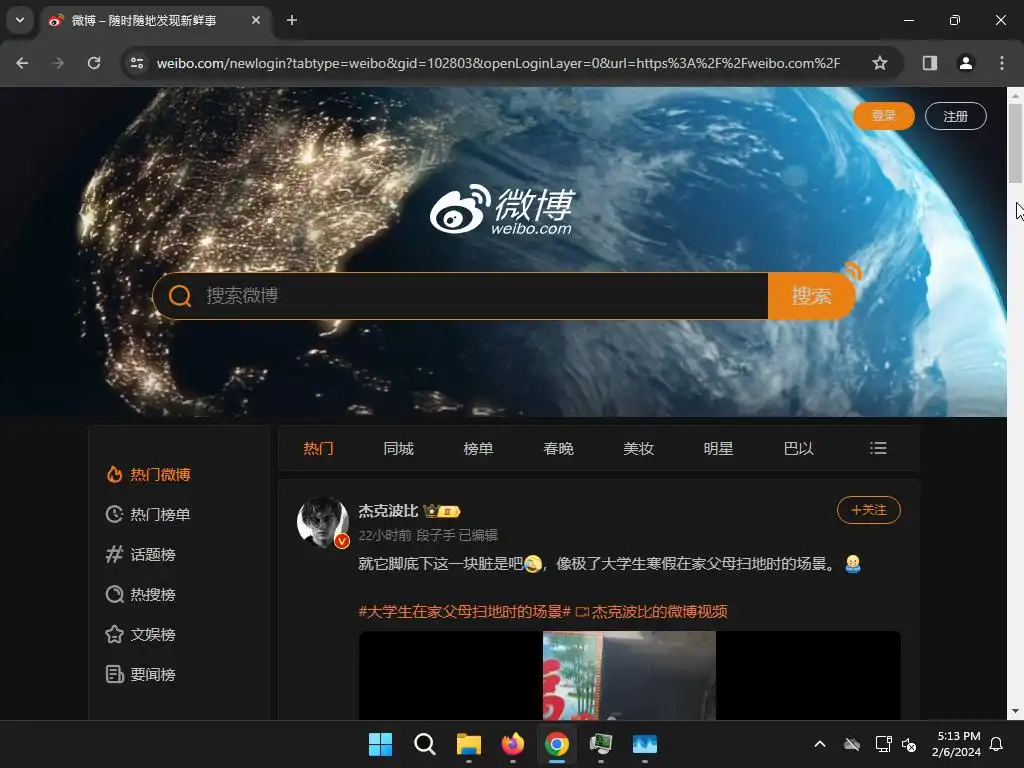Open 要闻榜 in the sidebar

click(140, 674)
